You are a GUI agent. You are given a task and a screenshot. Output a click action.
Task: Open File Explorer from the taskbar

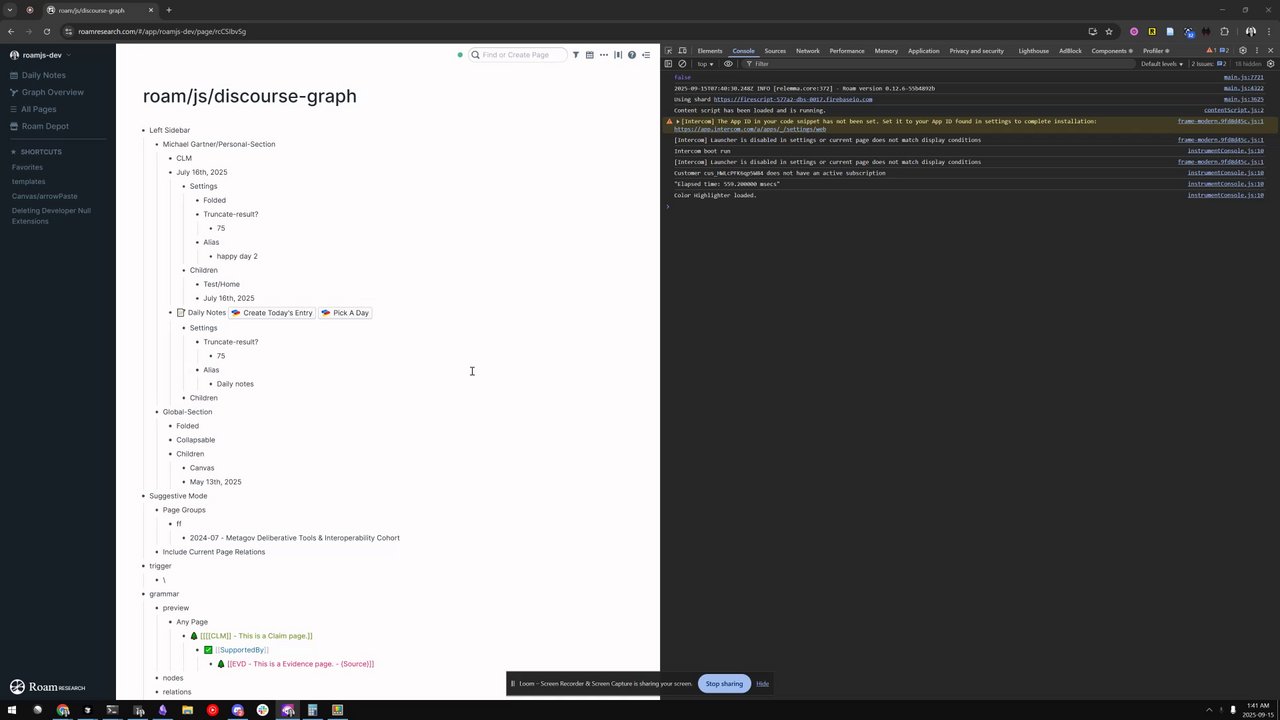[x=187, y=710]
